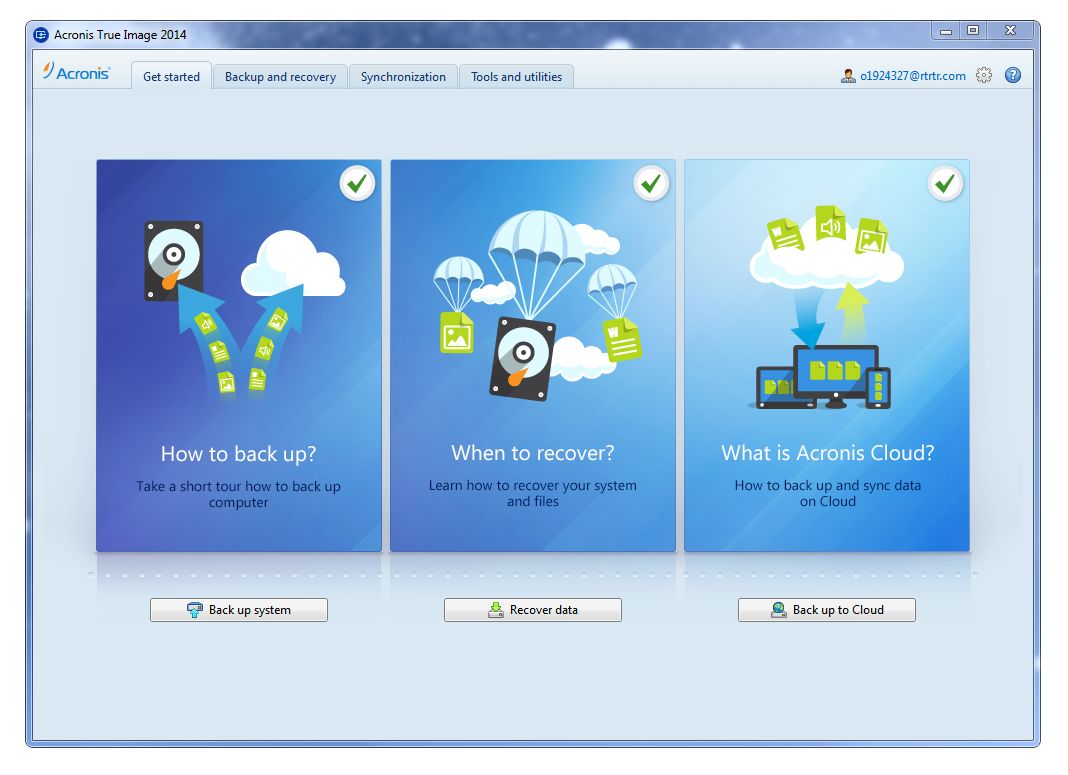Select the Tools and utilities tab

[x=516, y=76]
